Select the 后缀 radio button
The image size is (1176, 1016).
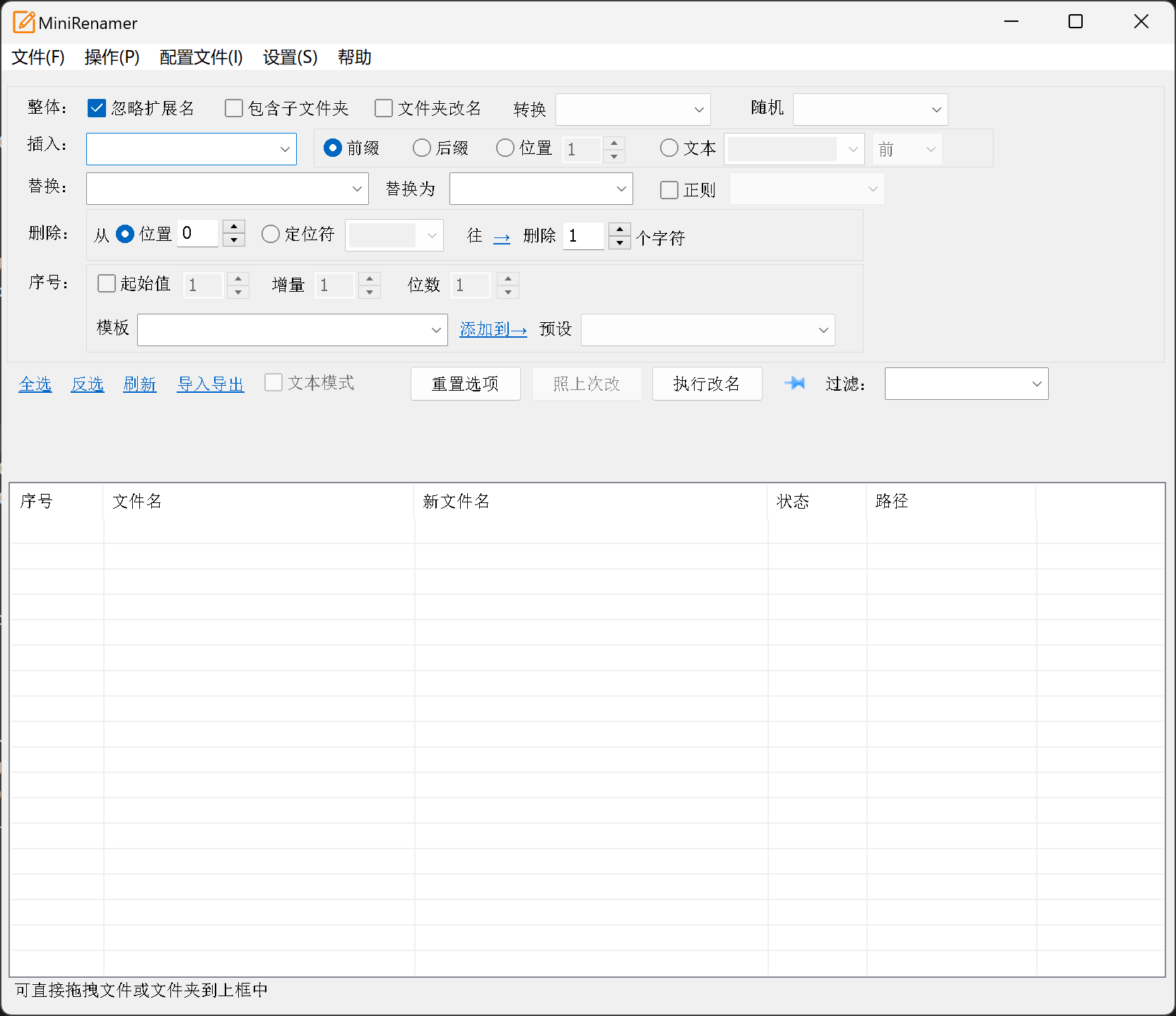click(422, 148)
